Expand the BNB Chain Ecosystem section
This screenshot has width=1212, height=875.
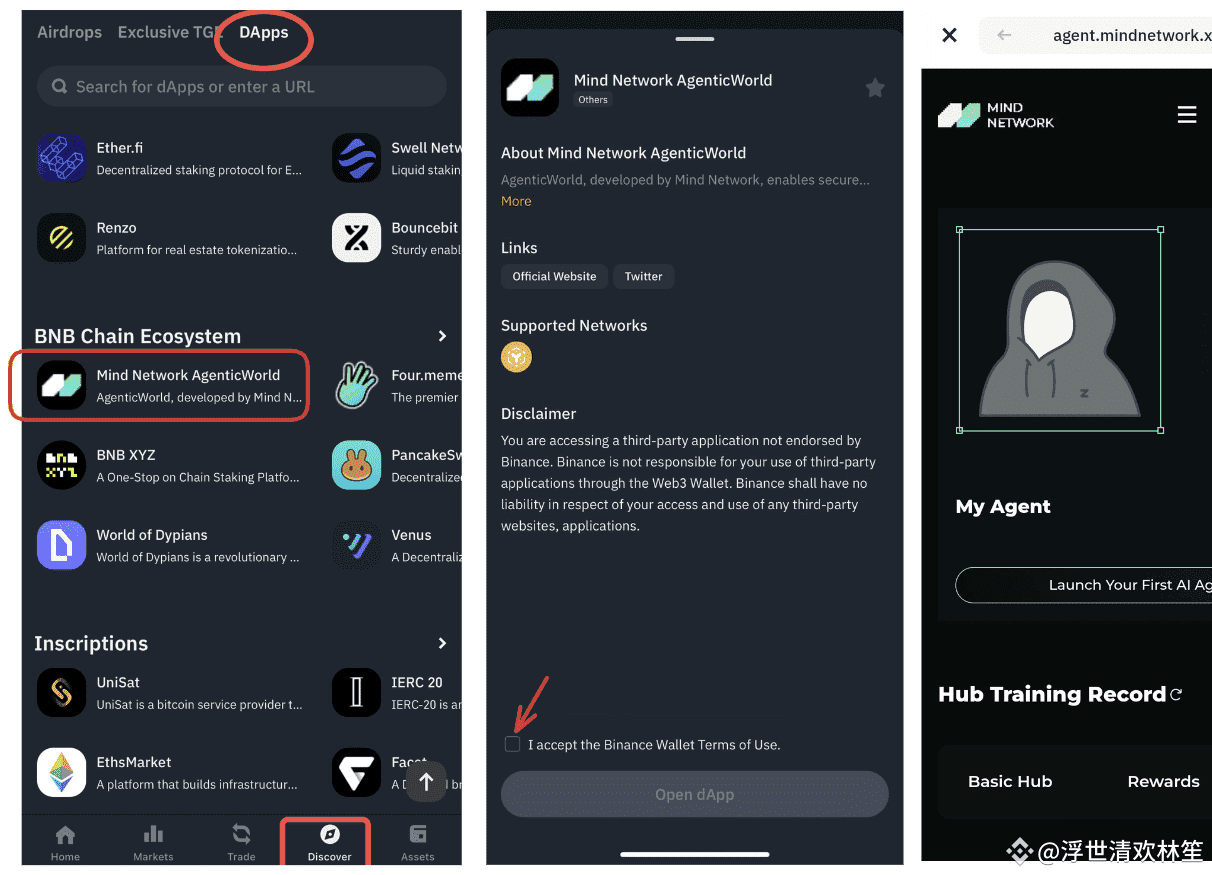(x=442, y=336)
